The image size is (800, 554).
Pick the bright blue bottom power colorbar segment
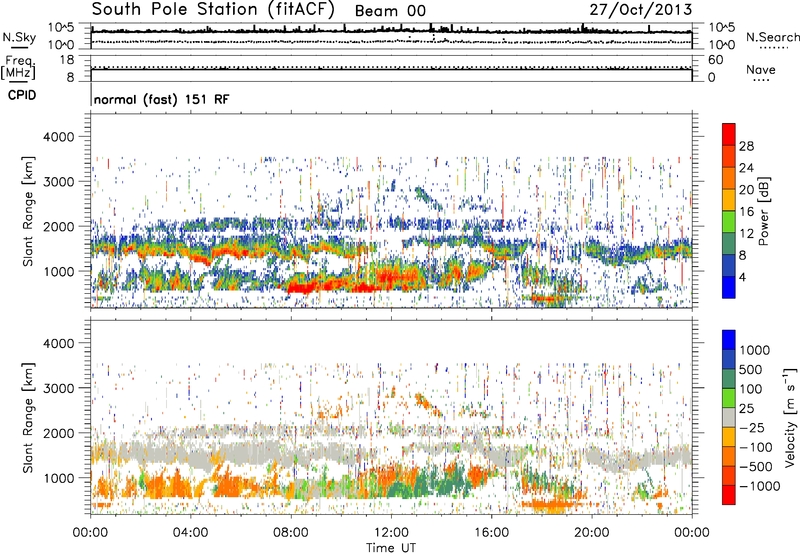729,287
